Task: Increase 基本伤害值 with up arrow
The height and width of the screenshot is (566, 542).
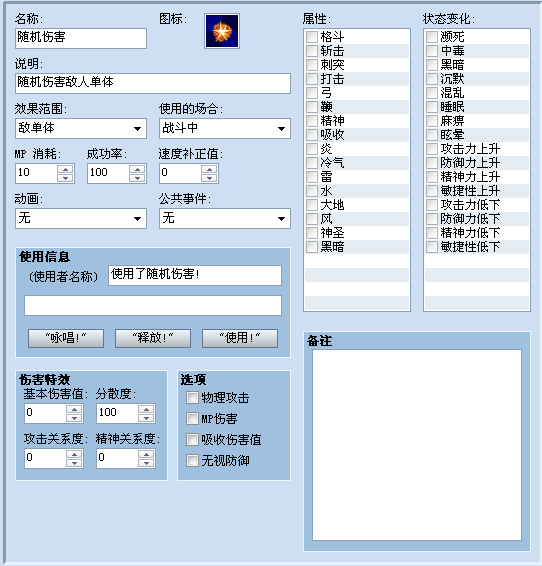Action: tap(74, 409)
